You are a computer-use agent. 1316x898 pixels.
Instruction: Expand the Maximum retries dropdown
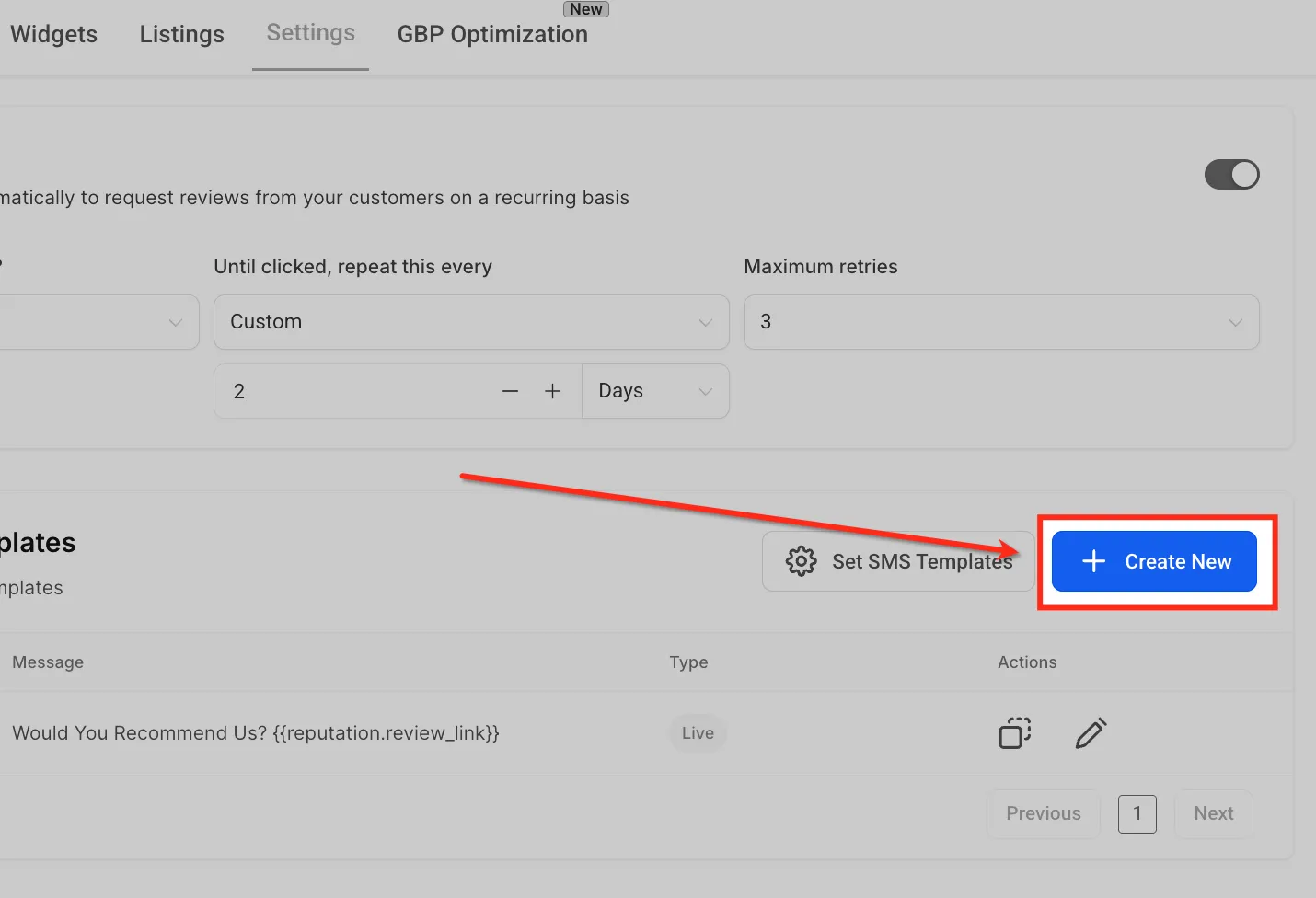(x=1001, y=322)
